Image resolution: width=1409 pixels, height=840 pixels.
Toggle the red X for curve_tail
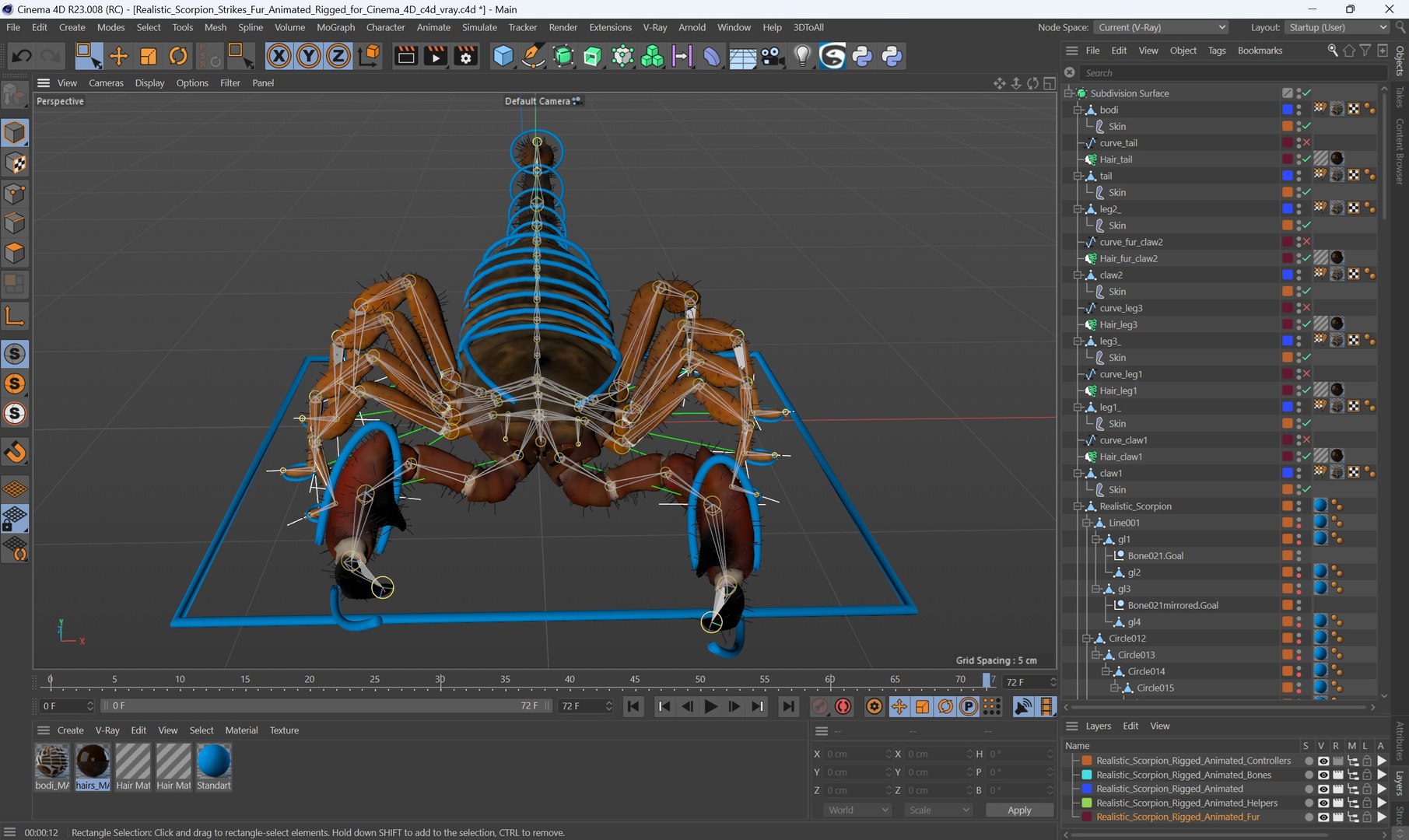click(x=1307, y=143)
